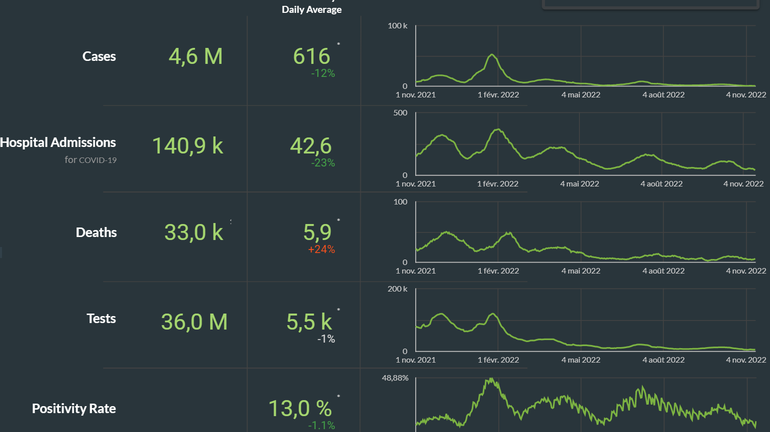Click the Hospital Admissions label

[x=58, y=143]
